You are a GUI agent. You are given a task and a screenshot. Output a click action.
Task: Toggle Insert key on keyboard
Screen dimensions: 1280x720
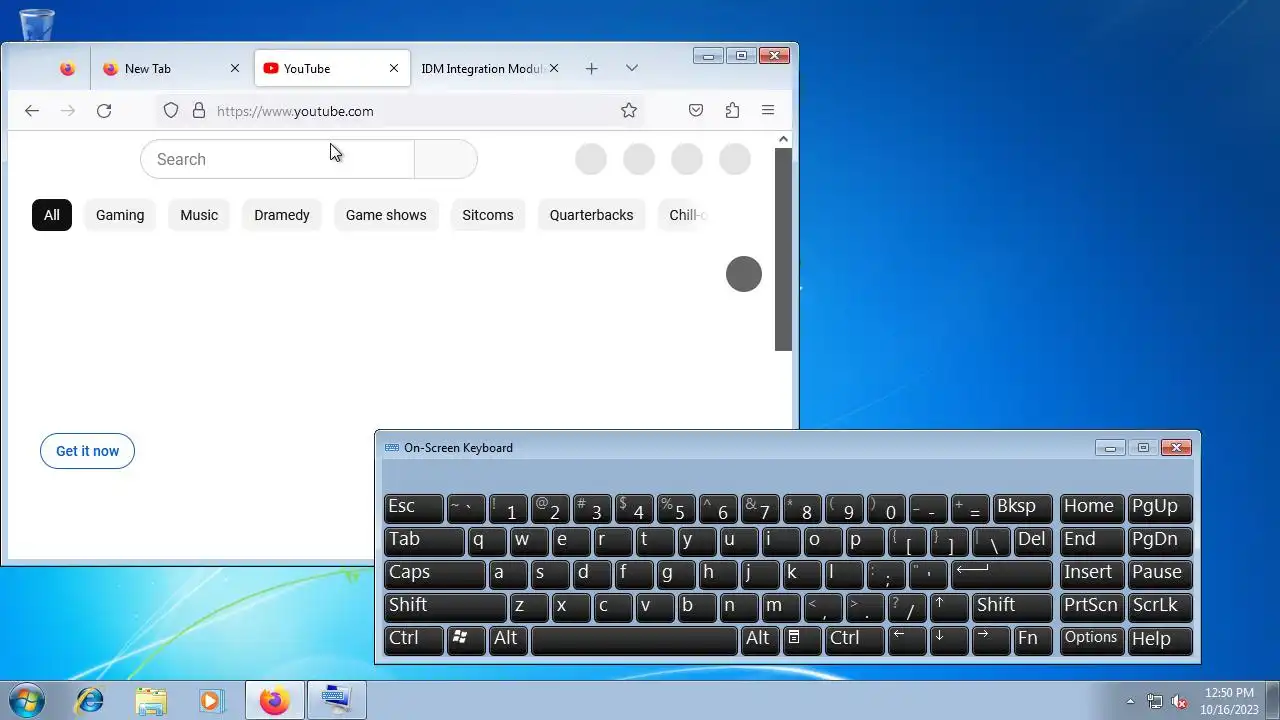[x=1092, y=574]
